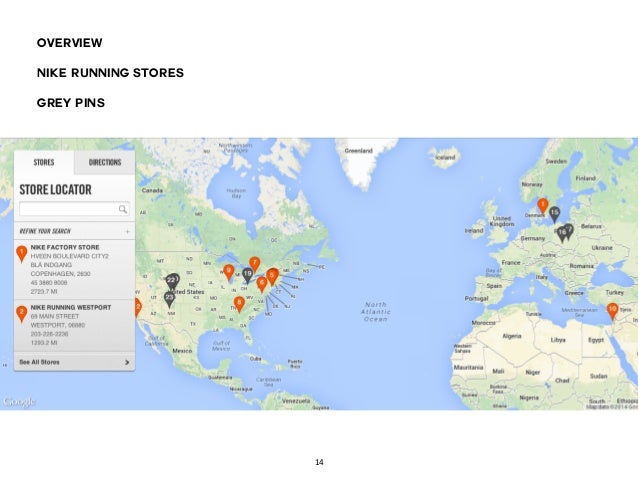Click the United States map label
Image resolution: width=638 pixels, height=479 pixels.
click(187, 292)
